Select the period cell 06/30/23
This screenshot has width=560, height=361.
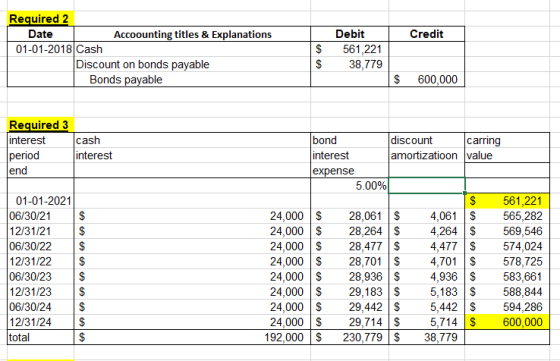[x=40, y=277]
